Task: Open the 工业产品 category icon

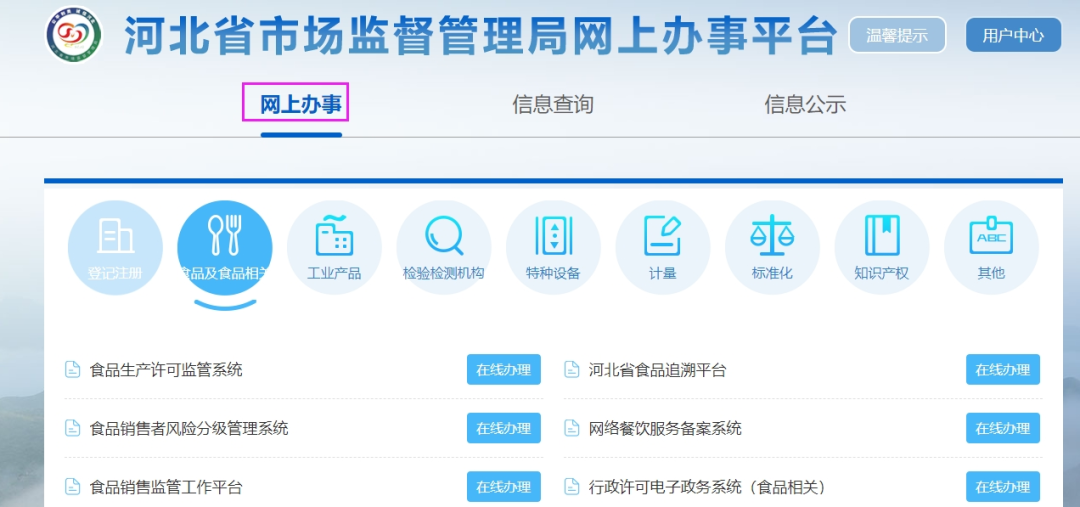Action: coord(334,247)
